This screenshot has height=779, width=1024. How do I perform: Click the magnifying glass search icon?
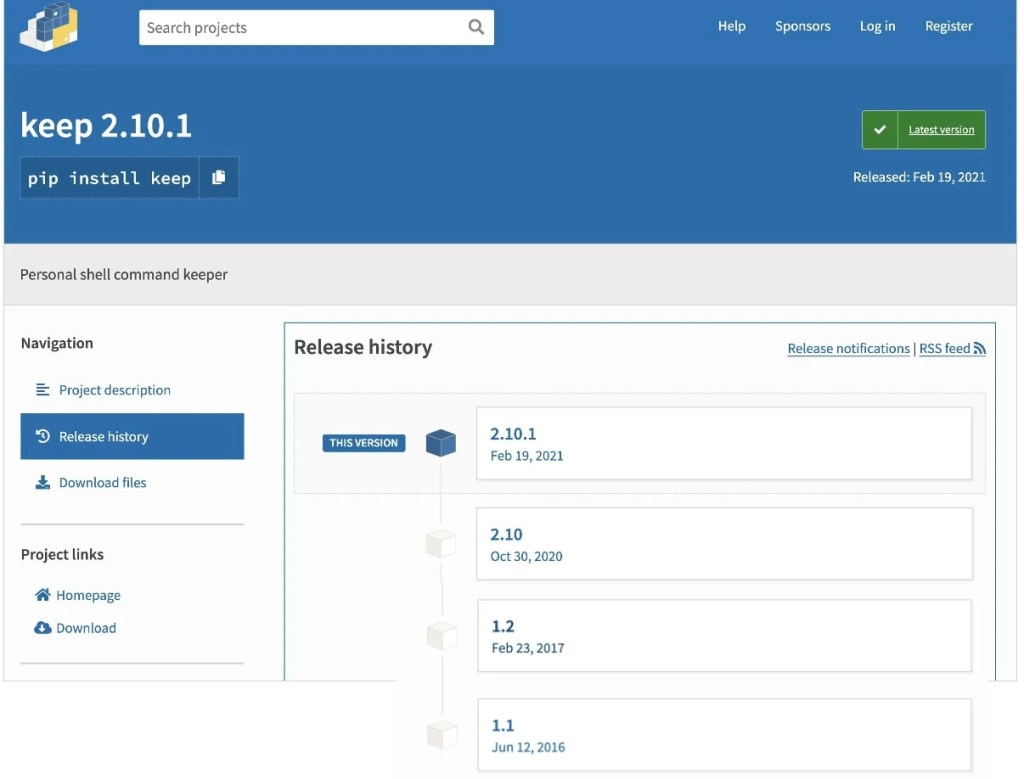click(476, 27)
